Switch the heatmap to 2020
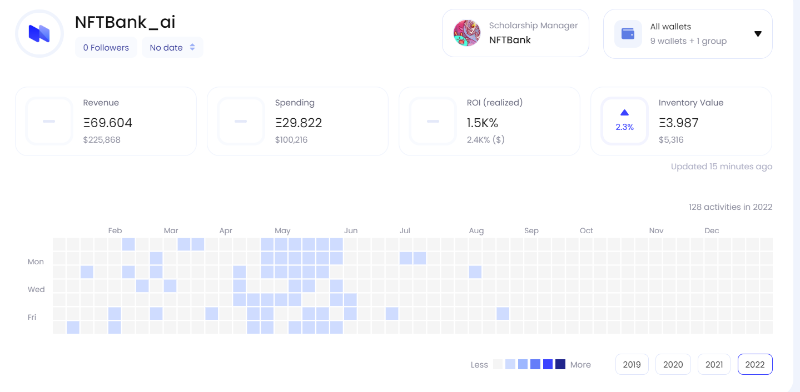The image size is (800, 392). (x=673, y=364)
